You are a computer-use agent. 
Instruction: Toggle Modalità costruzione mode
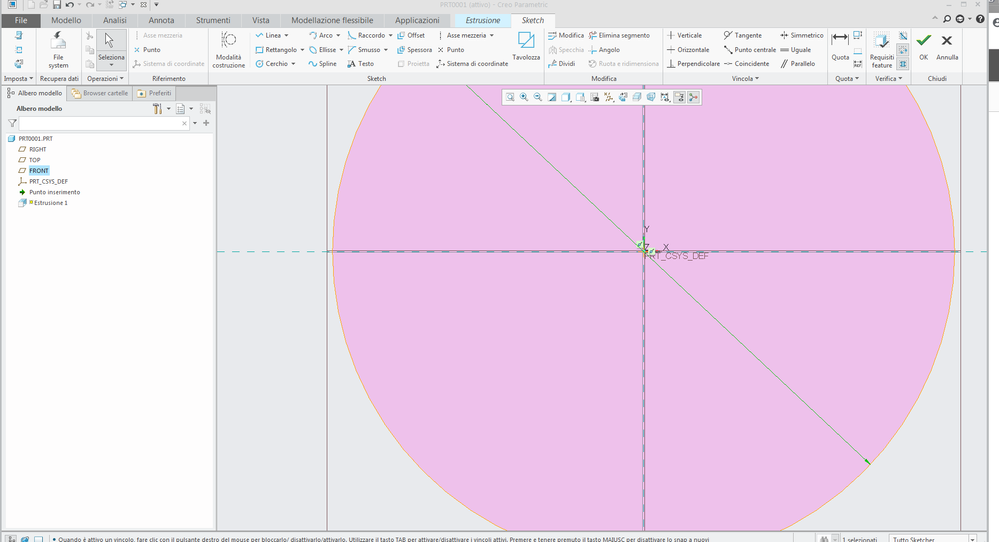click(x=229, y=50)
